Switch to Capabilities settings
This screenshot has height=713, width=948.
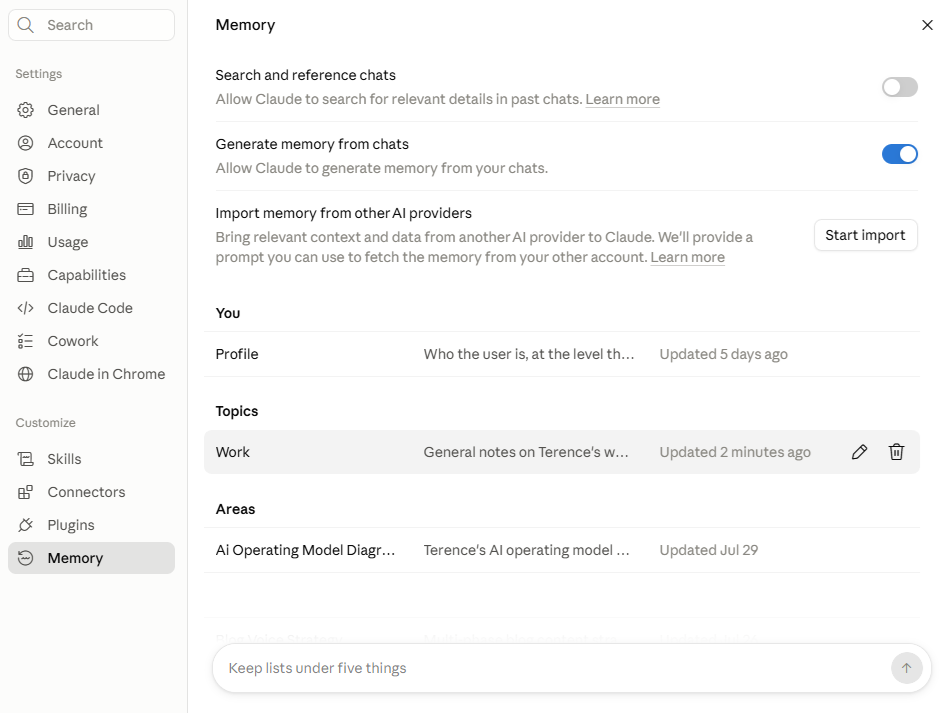coord(91,275)
